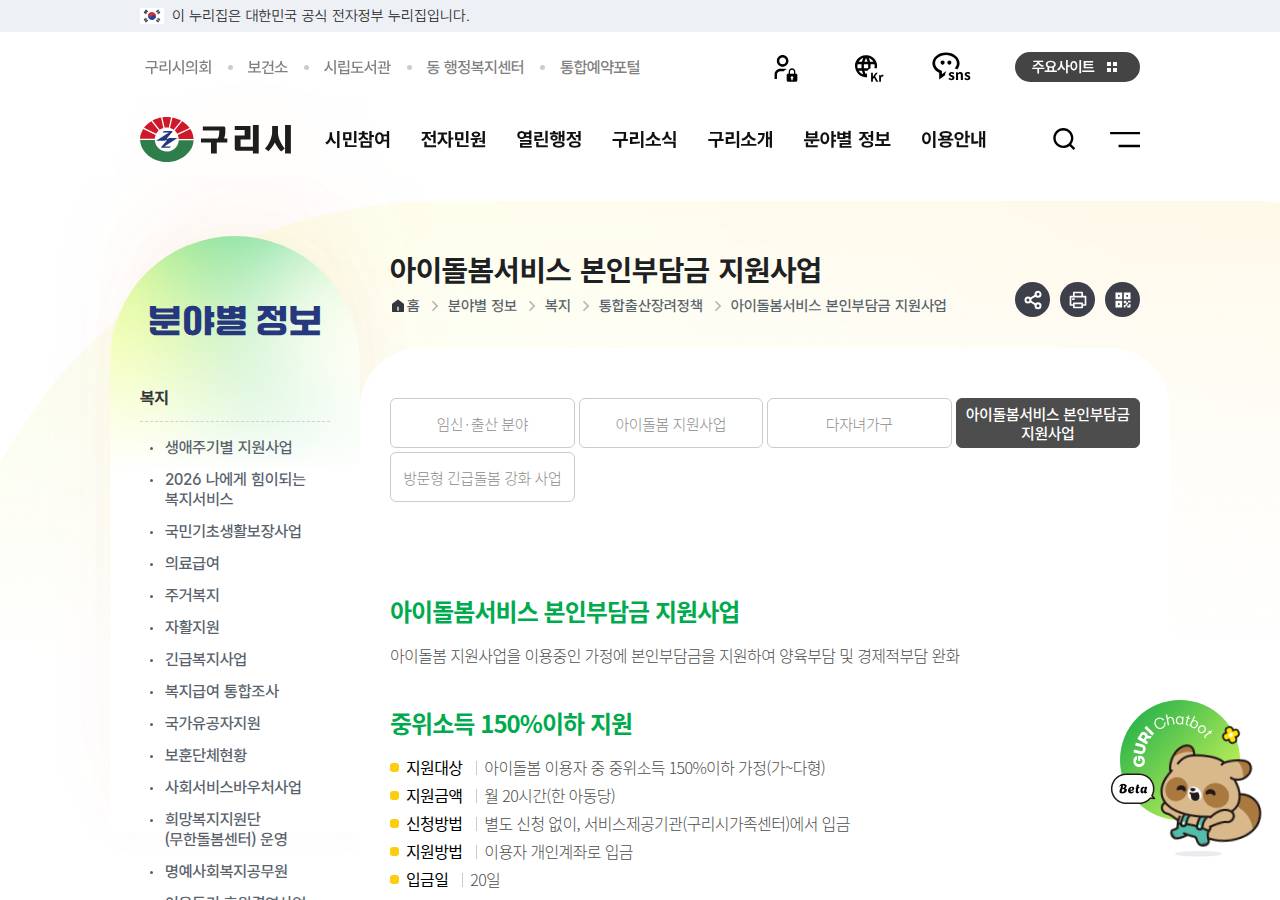The image size is (1280, 900).
Task: Open 2026 나에게 힘이되는 복지서비스 in sidebar
Action: [x=236, y=489]
